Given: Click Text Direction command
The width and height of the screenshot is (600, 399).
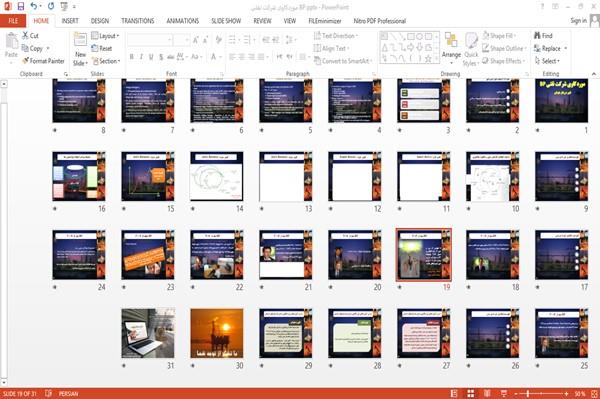Looking at the screenshot, I should 336,36.
